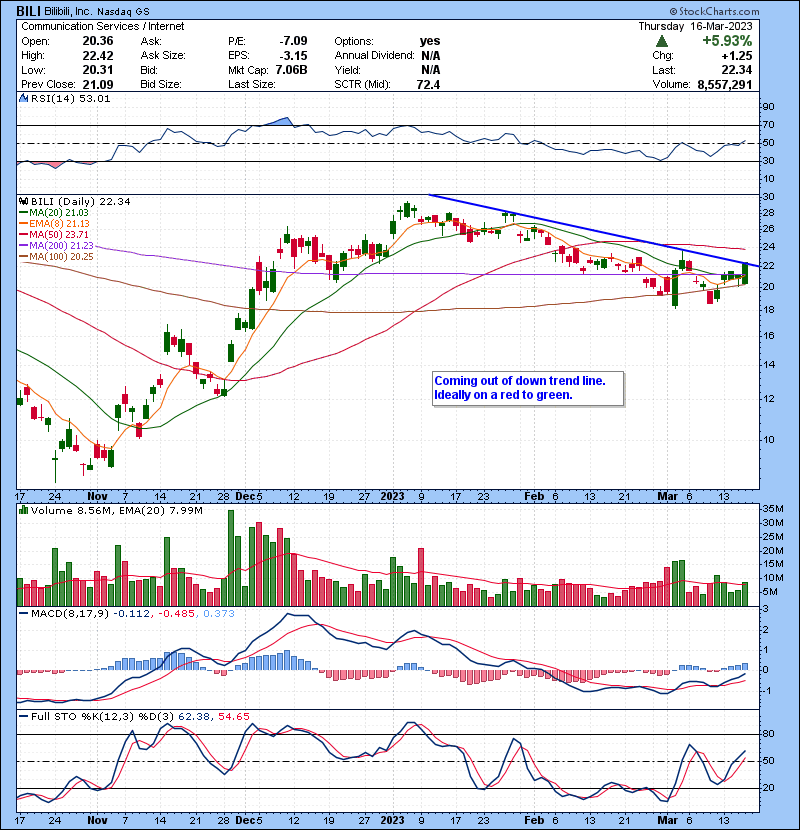Screen dimensions: 800x830
Task: Click the Volume value 8,557,291 in header
Action: pyautogui.click(x=725, y=84)
